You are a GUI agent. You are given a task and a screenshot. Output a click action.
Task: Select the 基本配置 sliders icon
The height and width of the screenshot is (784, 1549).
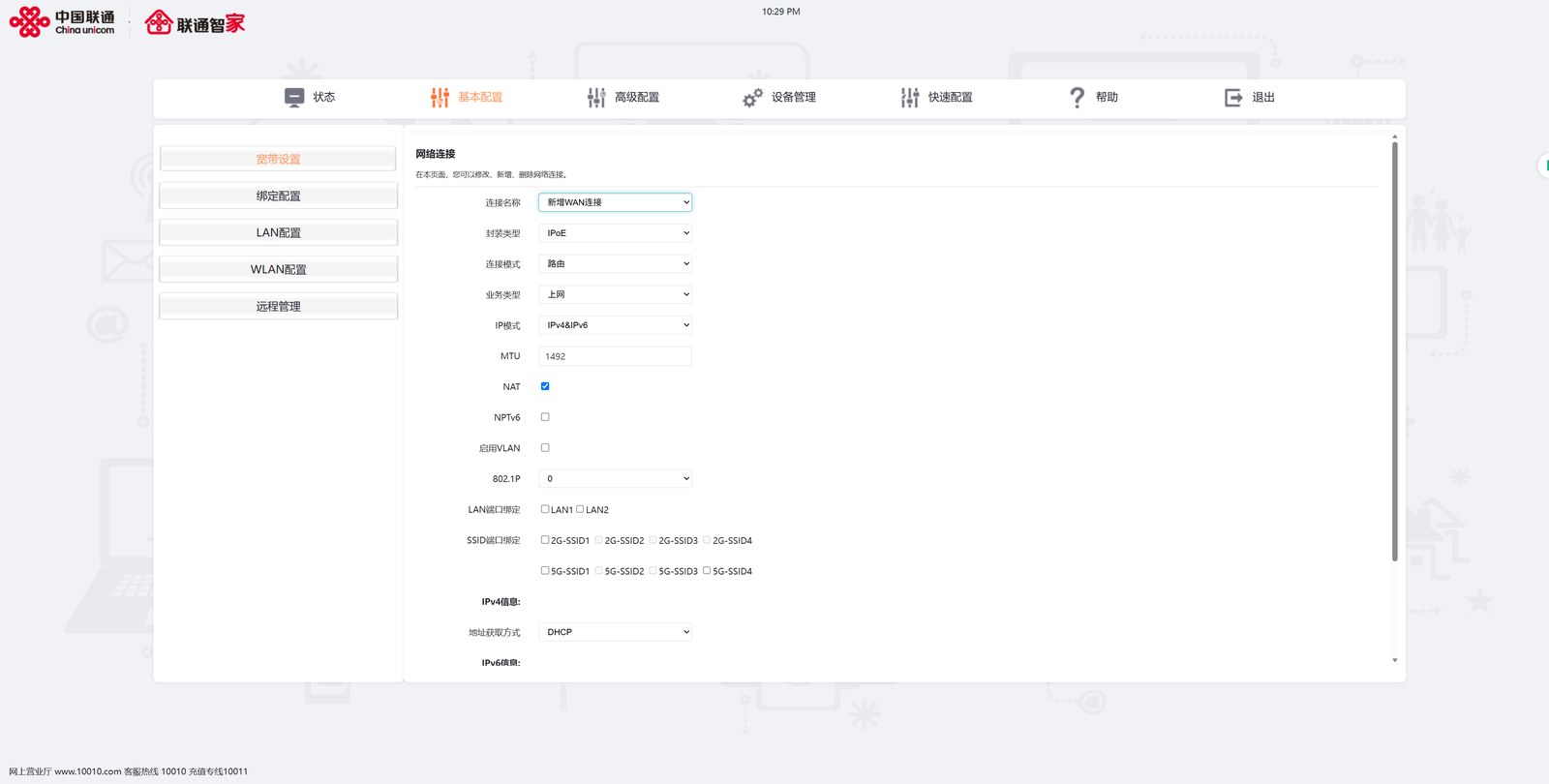440,97
